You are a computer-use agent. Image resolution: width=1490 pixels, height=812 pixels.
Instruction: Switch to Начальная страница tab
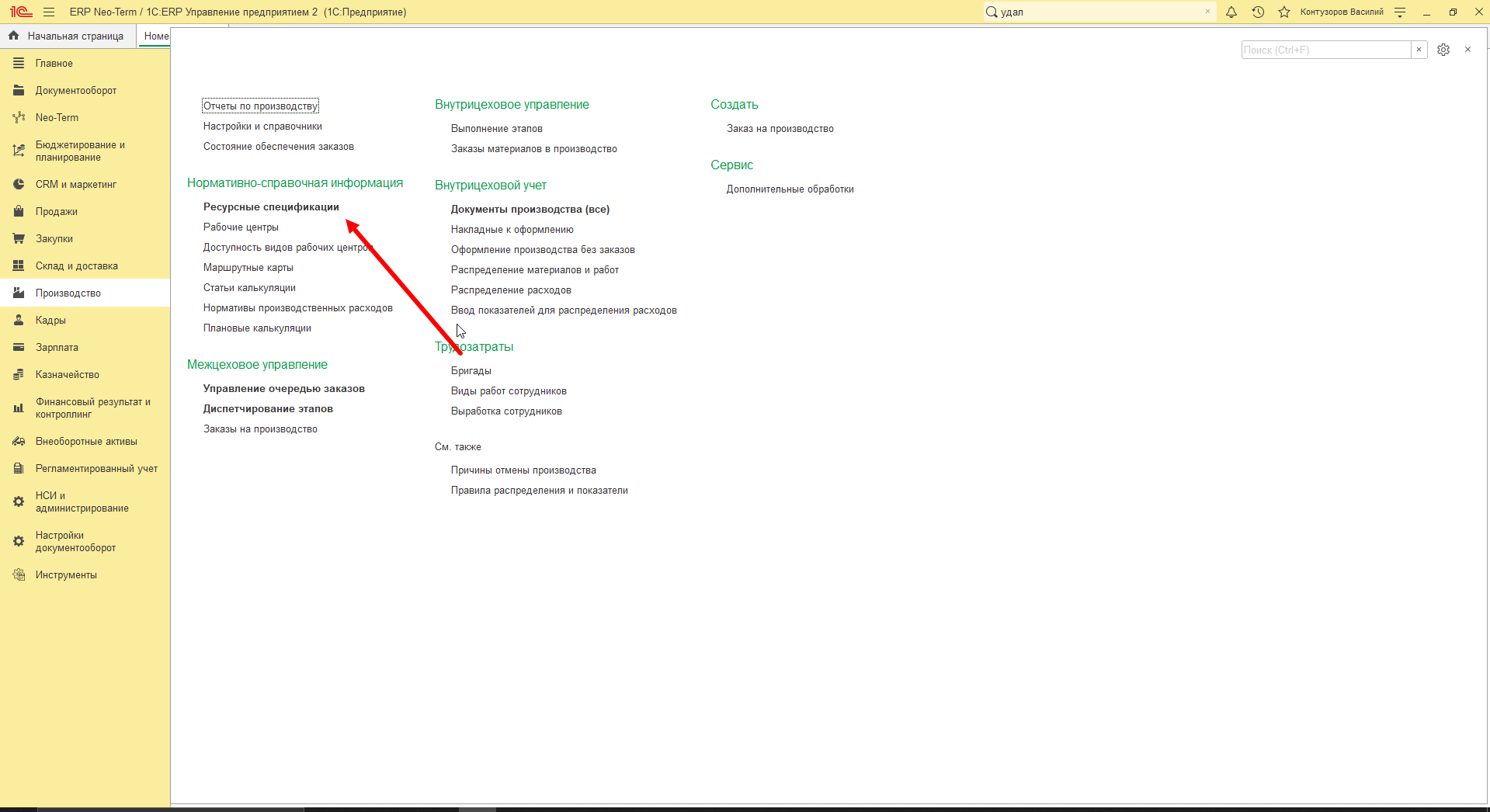68,36
